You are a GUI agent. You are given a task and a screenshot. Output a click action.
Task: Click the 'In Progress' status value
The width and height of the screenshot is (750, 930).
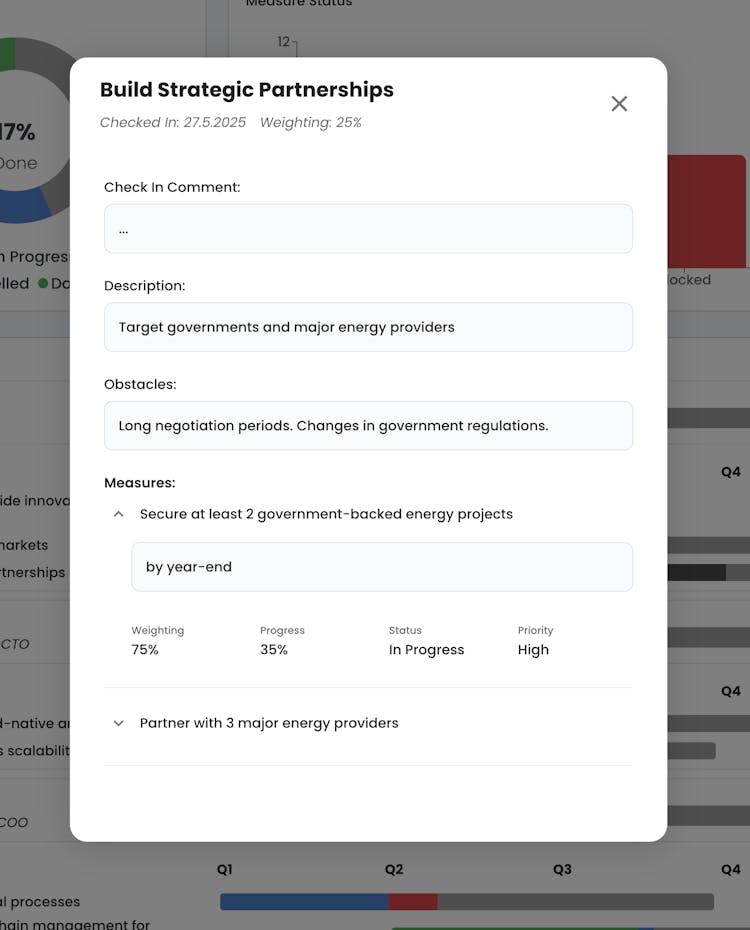[x=426, y=650]
